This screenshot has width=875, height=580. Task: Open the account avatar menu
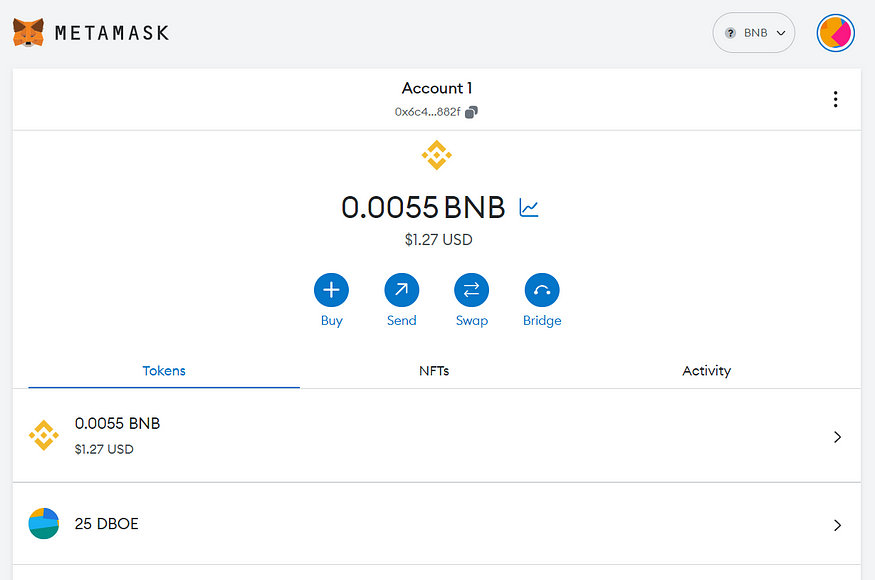coord(835,33)
